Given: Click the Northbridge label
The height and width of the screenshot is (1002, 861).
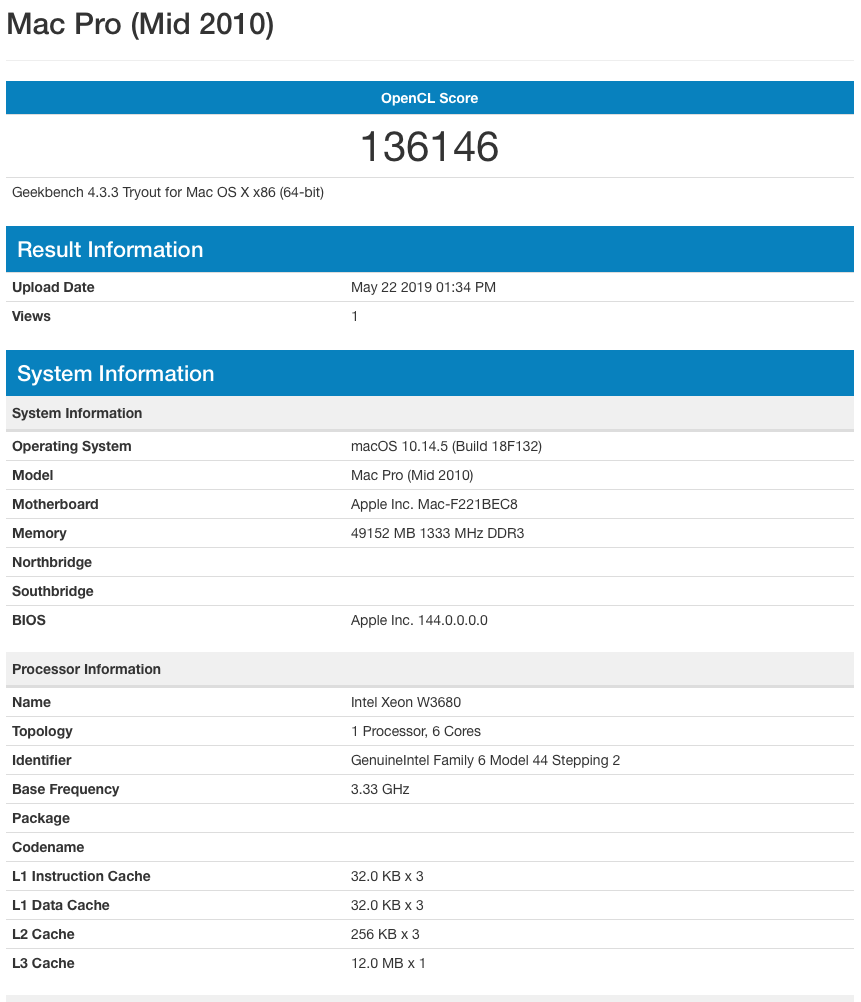Looking at the screenshot, I should coord(52,562).
